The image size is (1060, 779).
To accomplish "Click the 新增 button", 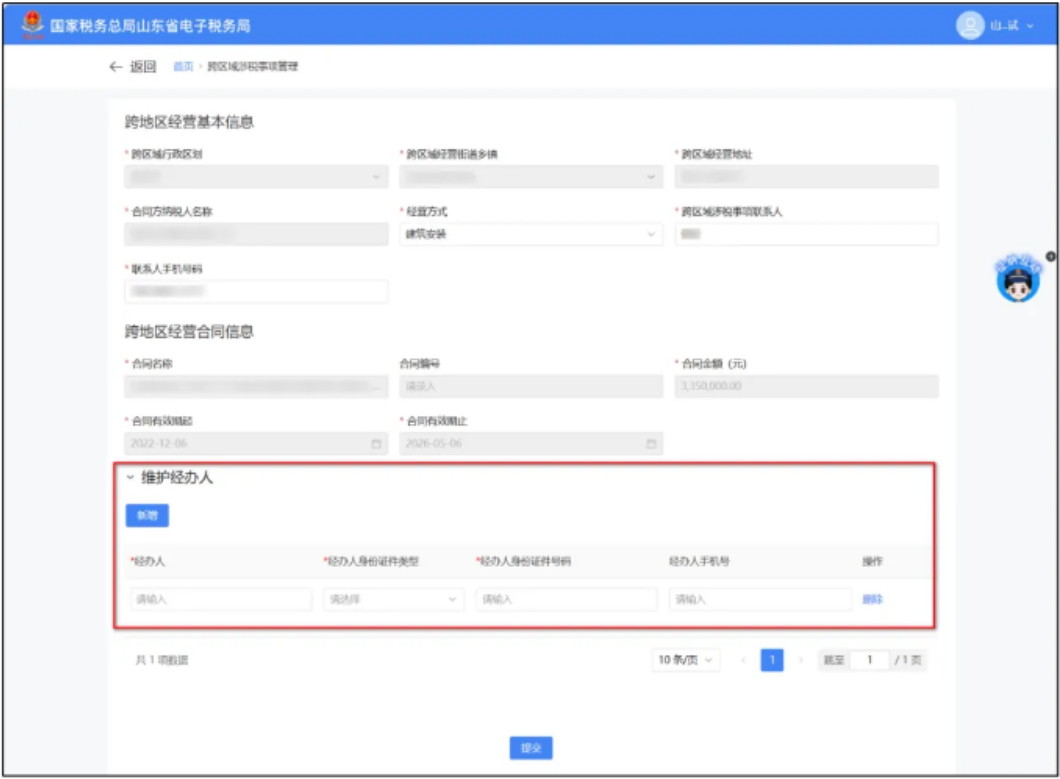I will point(147,515).
